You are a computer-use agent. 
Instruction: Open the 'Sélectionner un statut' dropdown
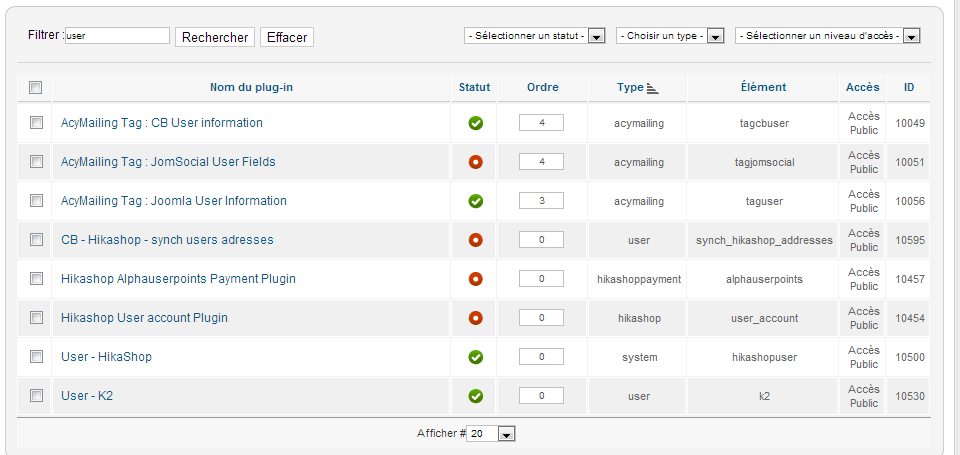(536, 36)
